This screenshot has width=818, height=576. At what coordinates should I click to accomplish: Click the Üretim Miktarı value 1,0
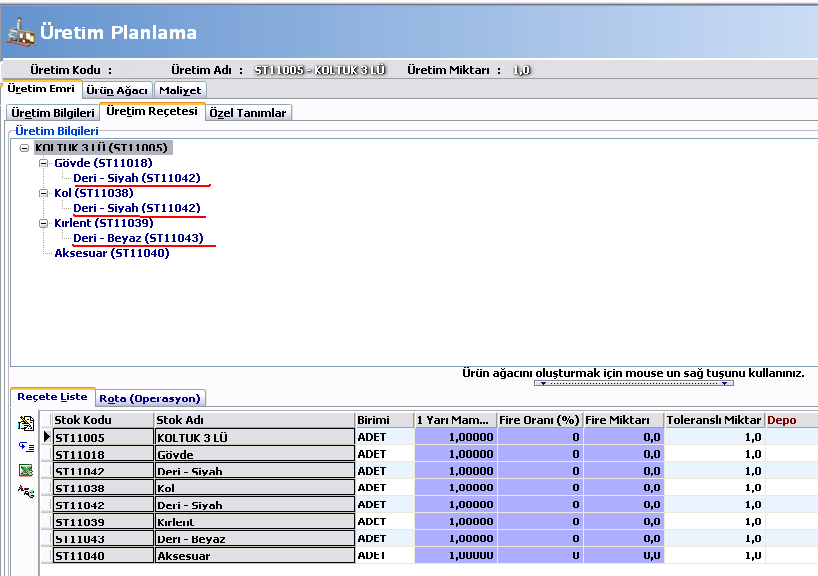[x=522, y=70]
